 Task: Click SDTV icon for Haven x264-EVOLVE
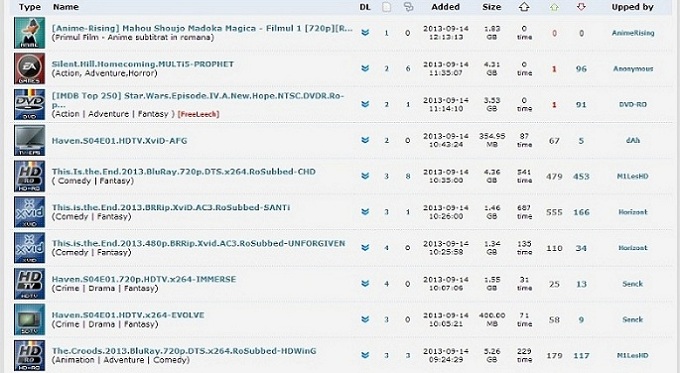(29, 320)
